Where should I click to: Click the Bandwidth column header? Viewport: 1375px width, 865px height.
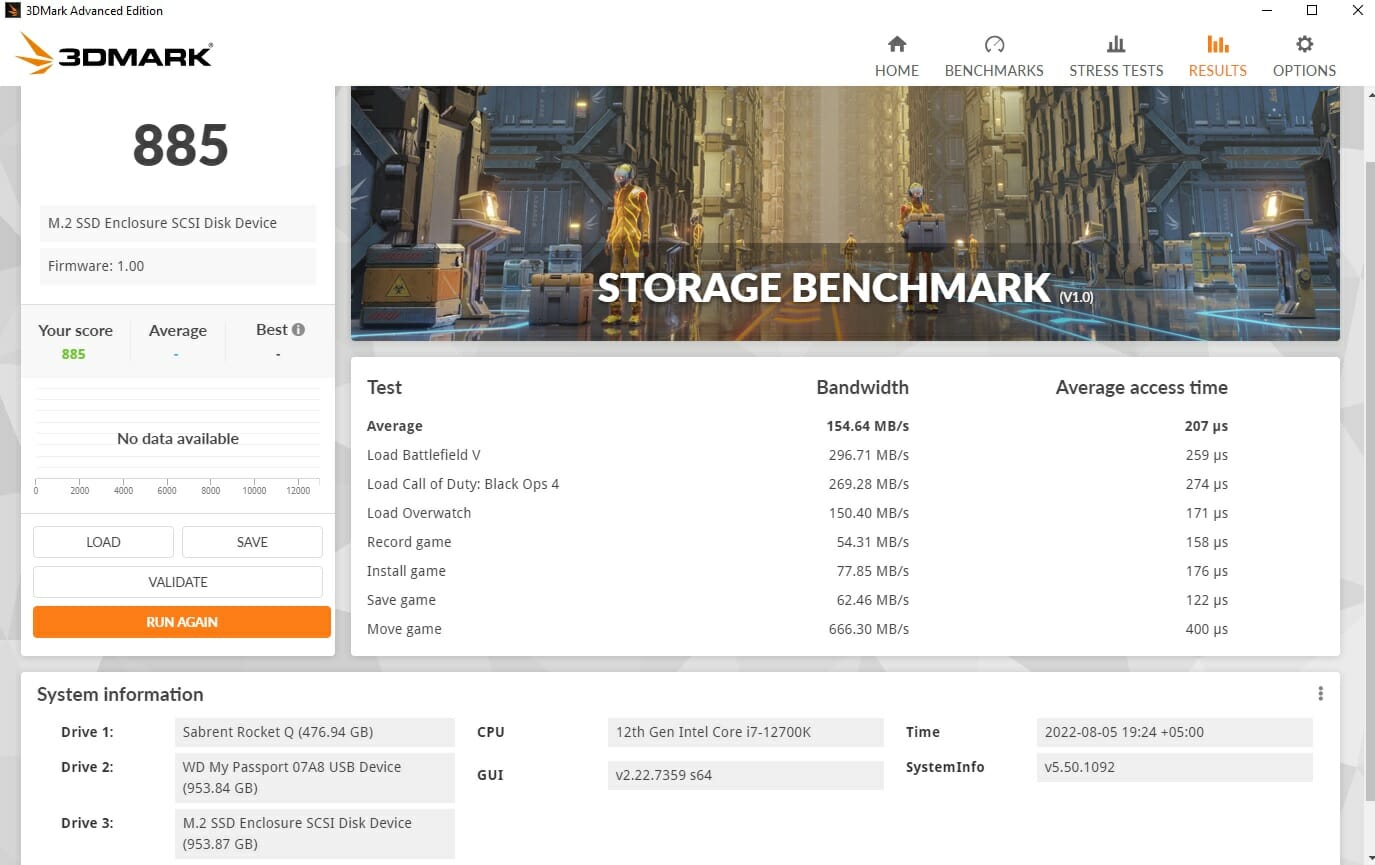(x=862, y=388)
